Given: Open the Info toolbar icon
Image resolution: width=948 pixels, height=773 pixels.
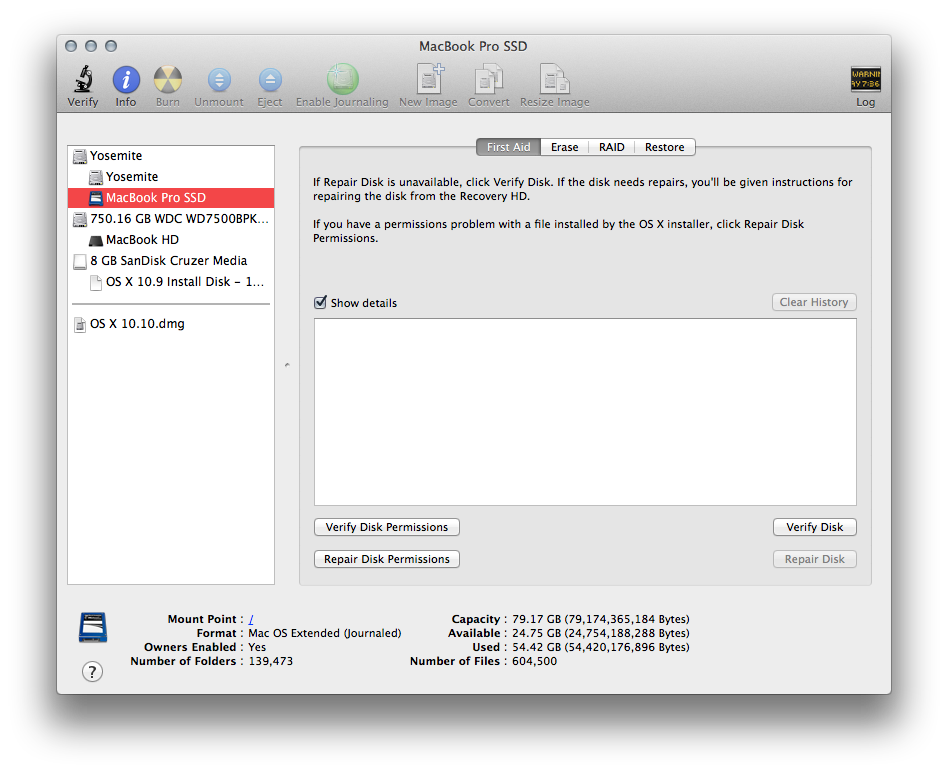Looking at the screenshot, I should (126, 80).
